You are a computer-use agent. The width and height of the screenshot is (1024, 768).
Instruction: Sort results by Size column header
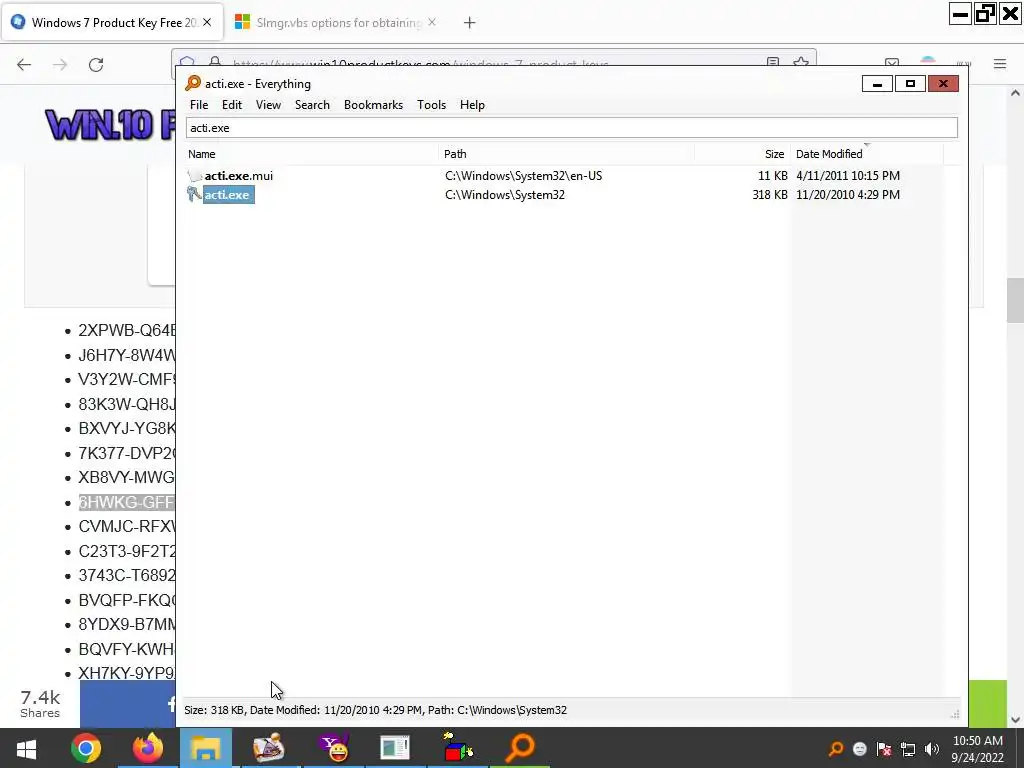[743, 154]
